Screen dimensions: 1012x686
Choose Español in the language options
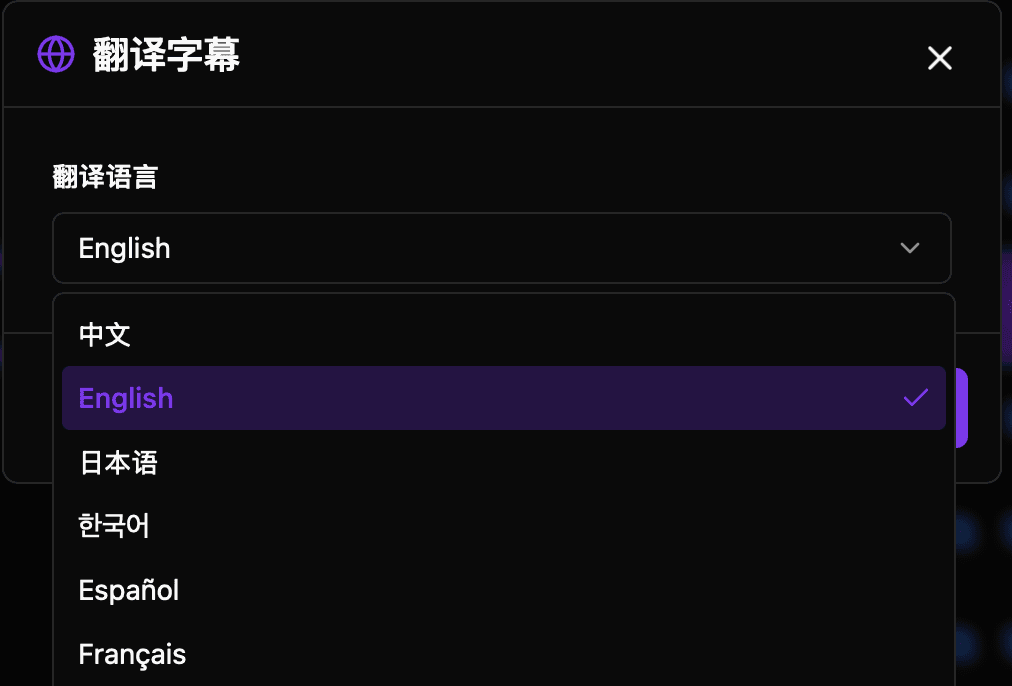[129, 590]
